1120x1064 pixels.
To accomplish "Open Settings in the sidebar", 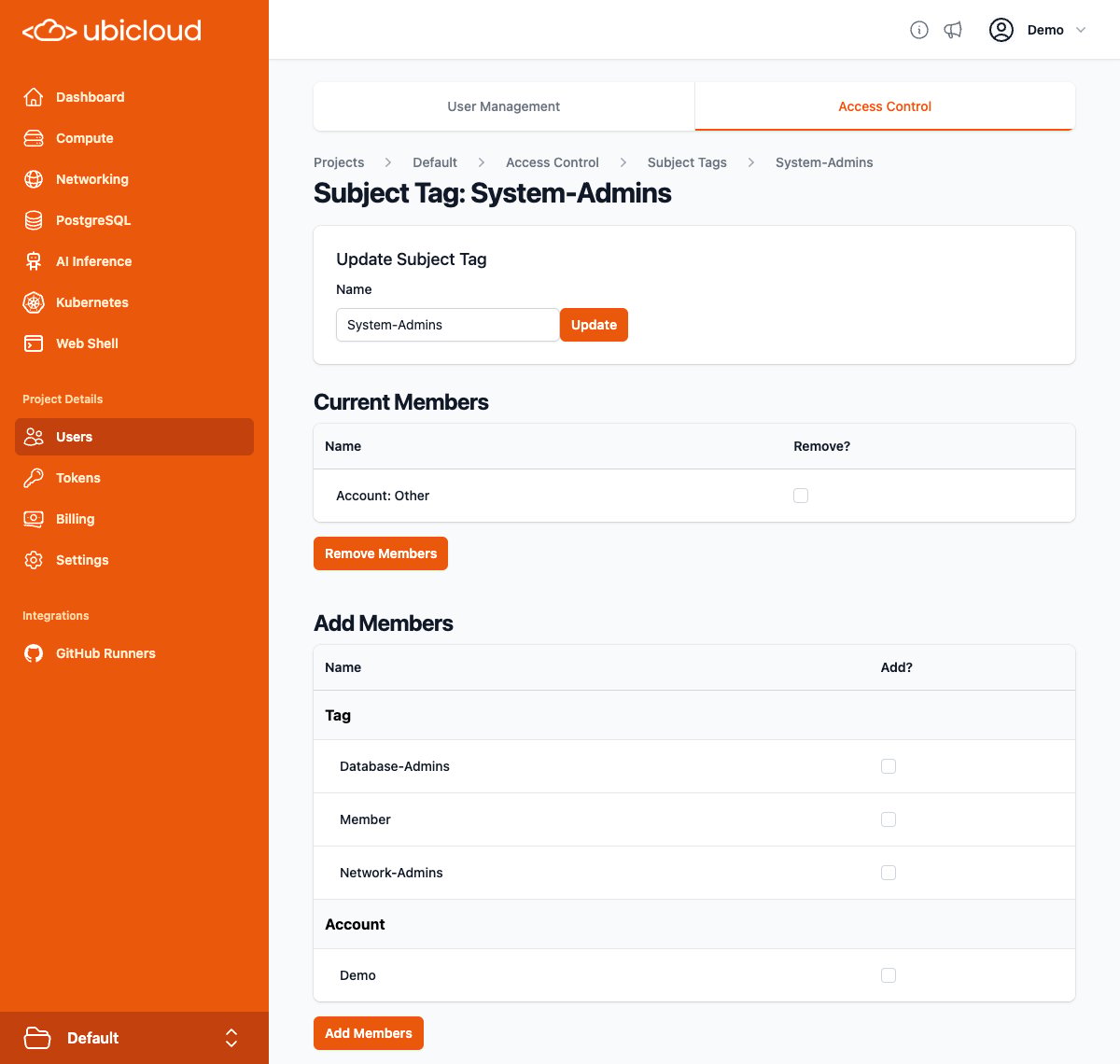I will pos(134,560).
